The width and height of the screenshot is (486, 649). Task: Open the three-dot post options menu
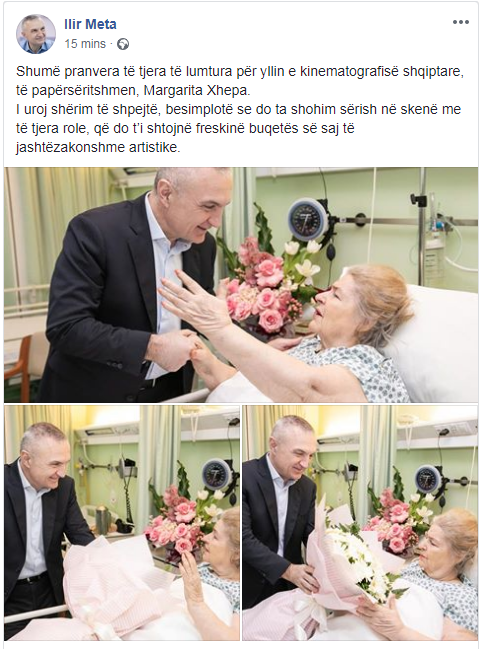point(460,23)
